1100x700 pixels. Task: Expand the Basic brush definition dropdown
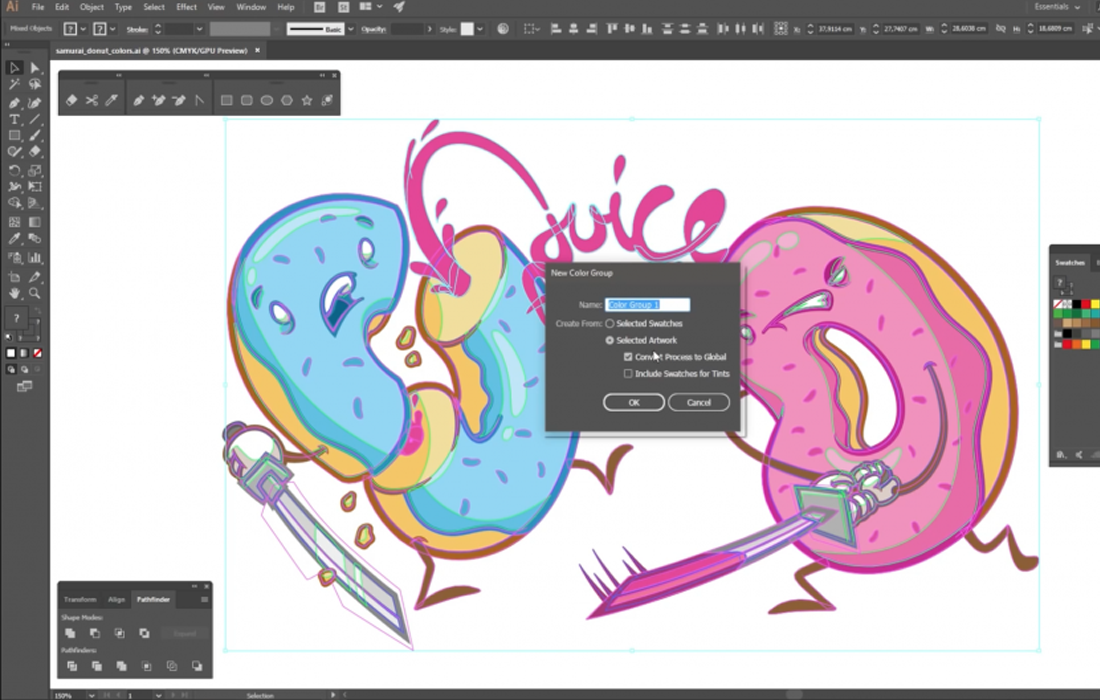click(x=351, y=30)
